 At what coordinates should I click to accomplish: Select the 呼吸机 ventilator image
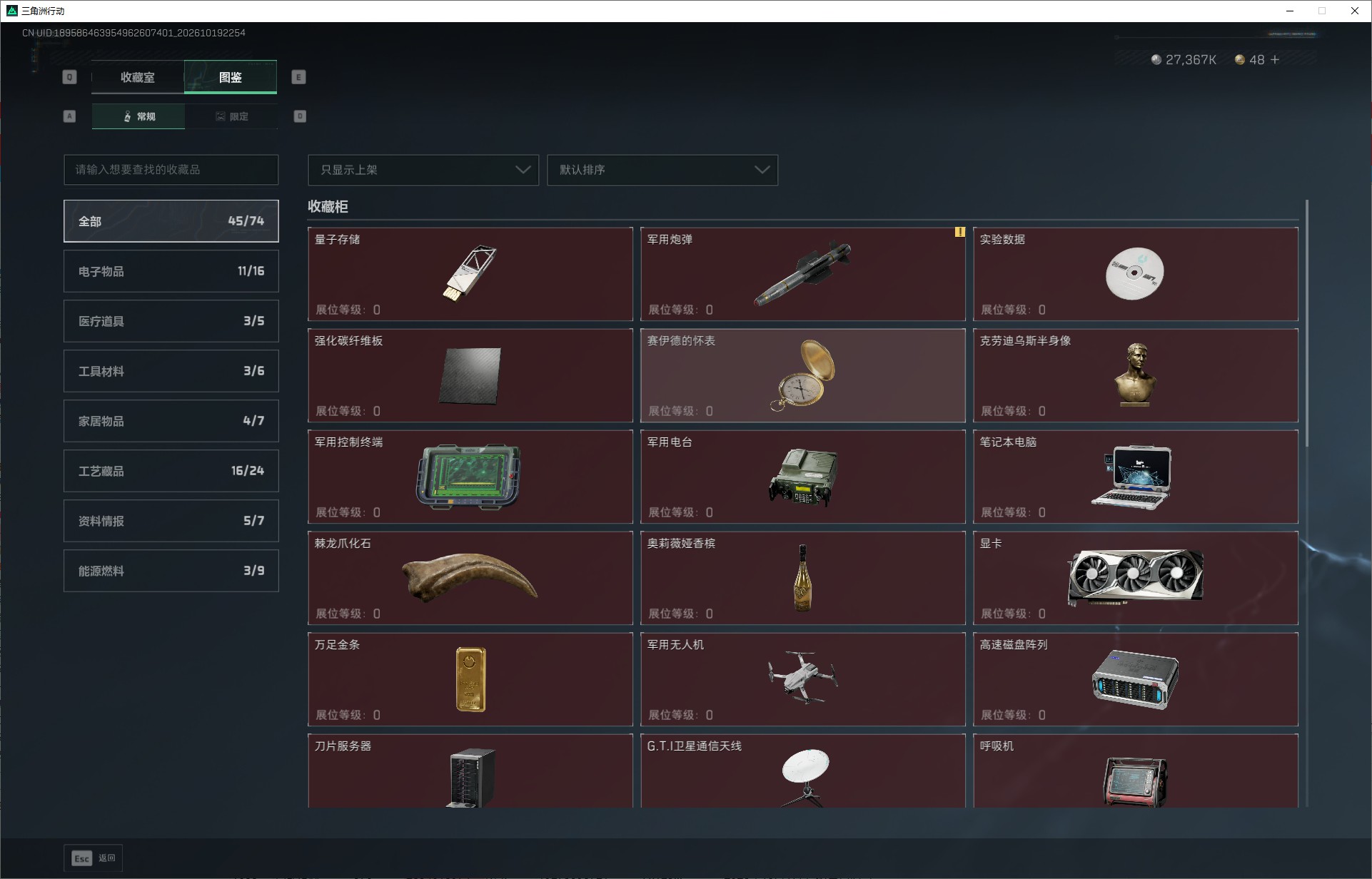(1135, 781)
